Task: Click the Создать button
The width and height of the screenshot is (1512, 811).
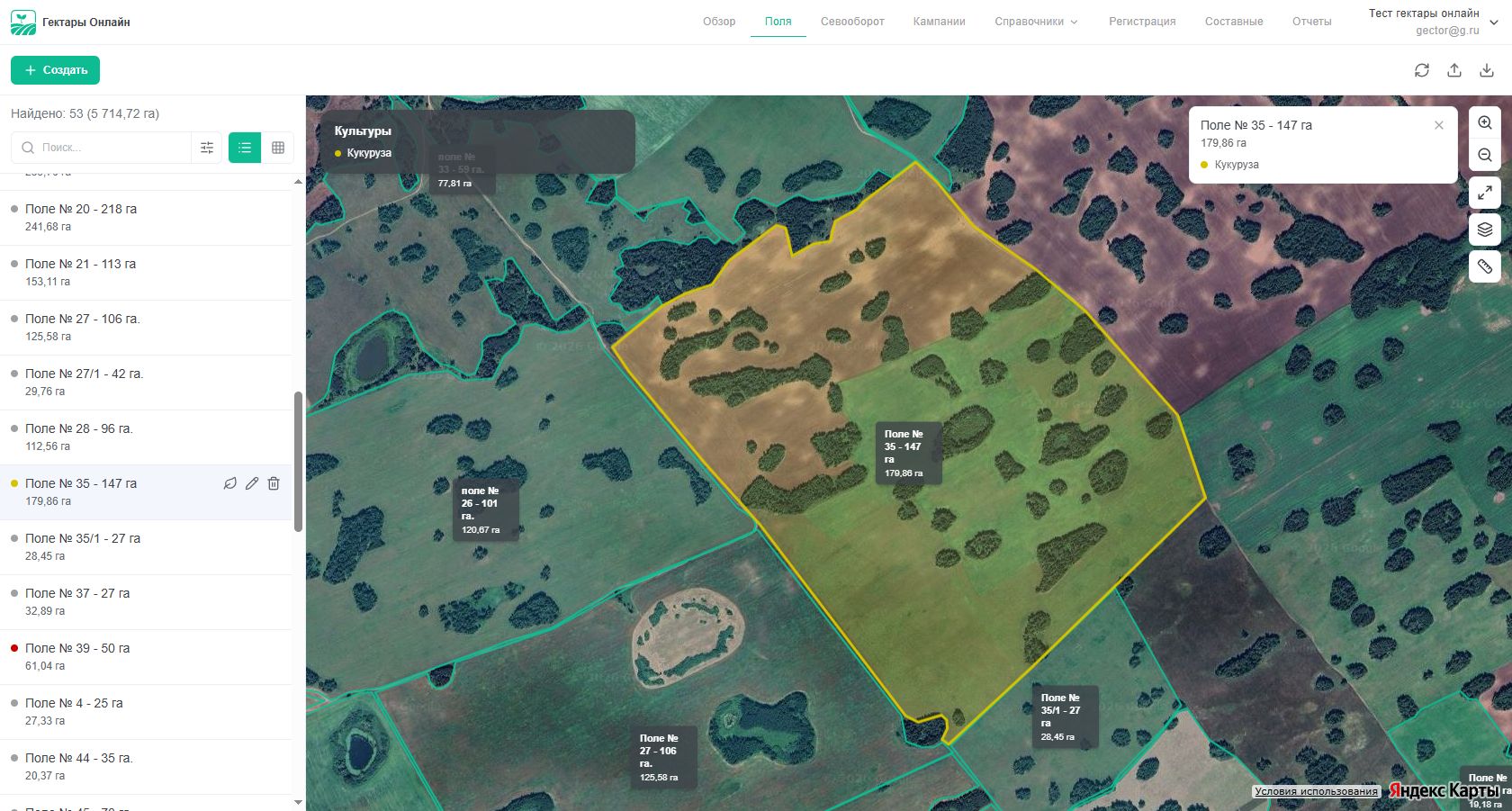Action: pos(55,70)
